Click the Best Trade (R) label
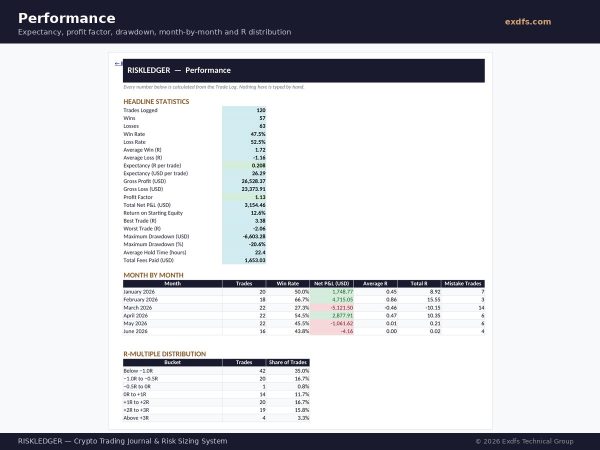The height and width of the screenshot is (450, 600). pyautogui.click(x=140, y=221)
